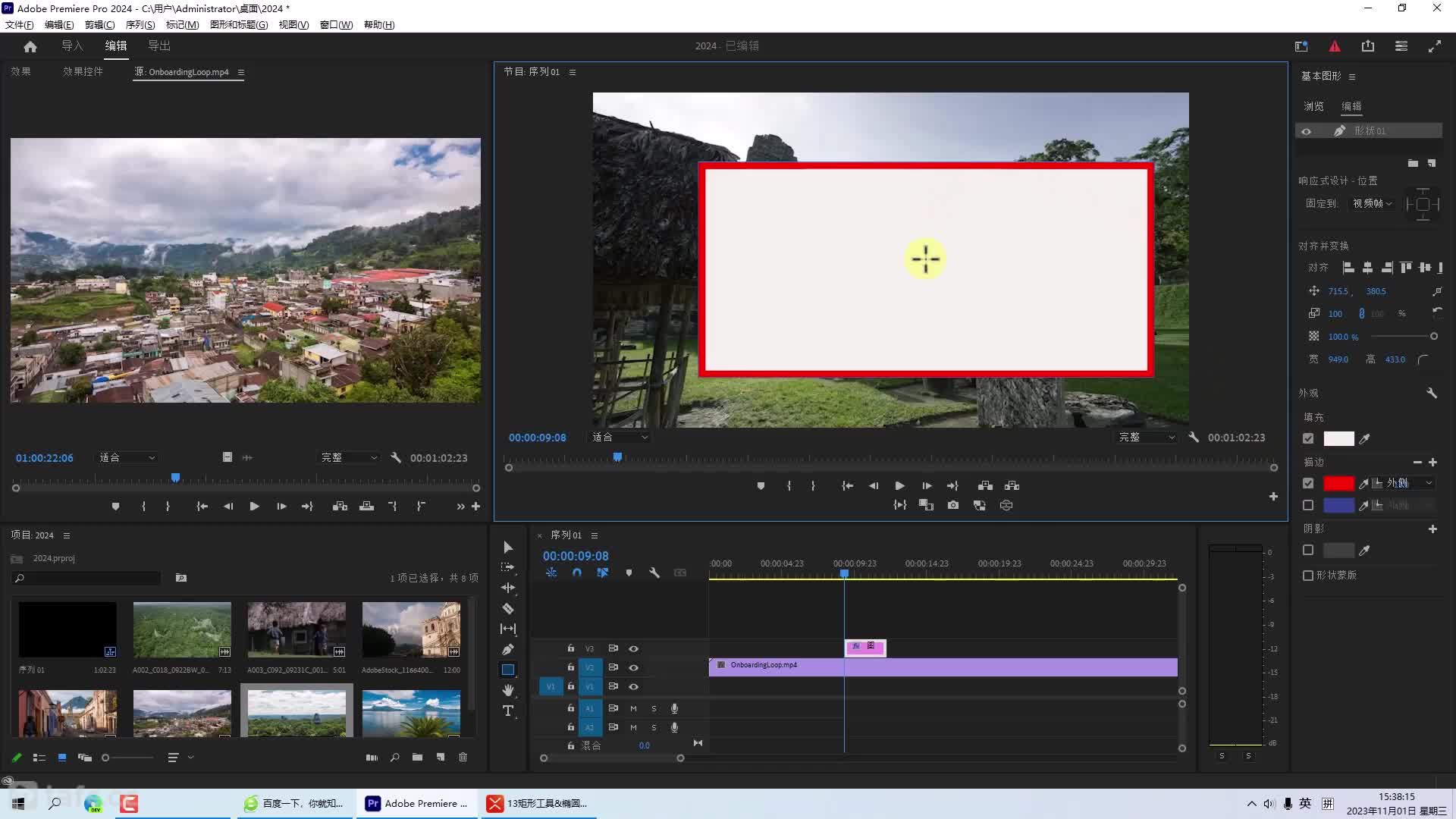Open the 文件(F) menu
Screen dimensions: 1456x819
[20, 25]
